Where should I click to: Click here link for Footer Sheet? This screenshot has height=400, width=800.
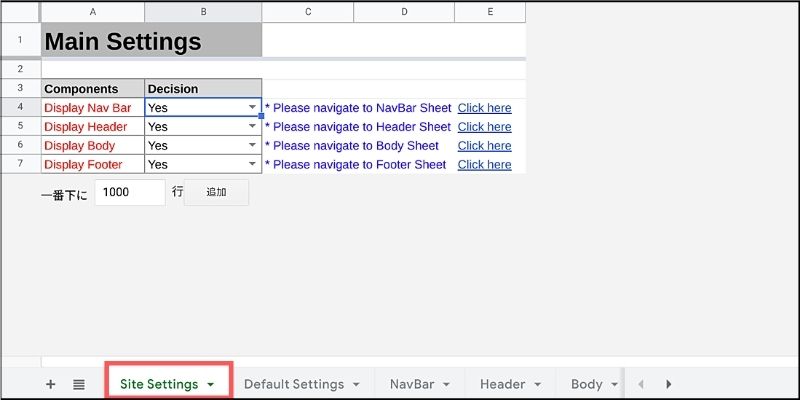(x=484, y=164)
